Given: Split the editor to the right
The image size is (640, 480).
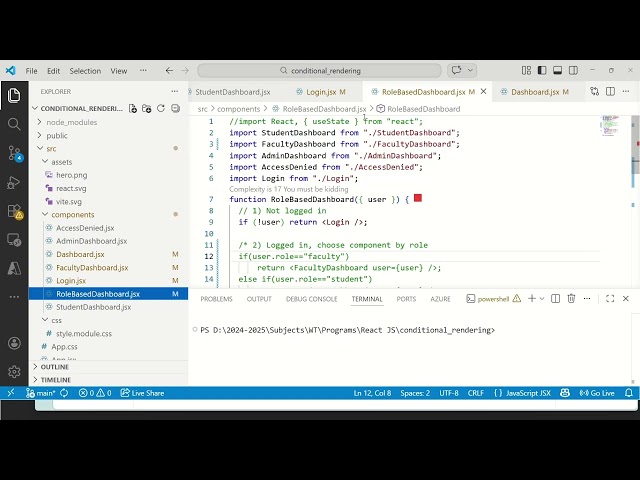Looking at the screenshot, I should click(x=611, y=91).
